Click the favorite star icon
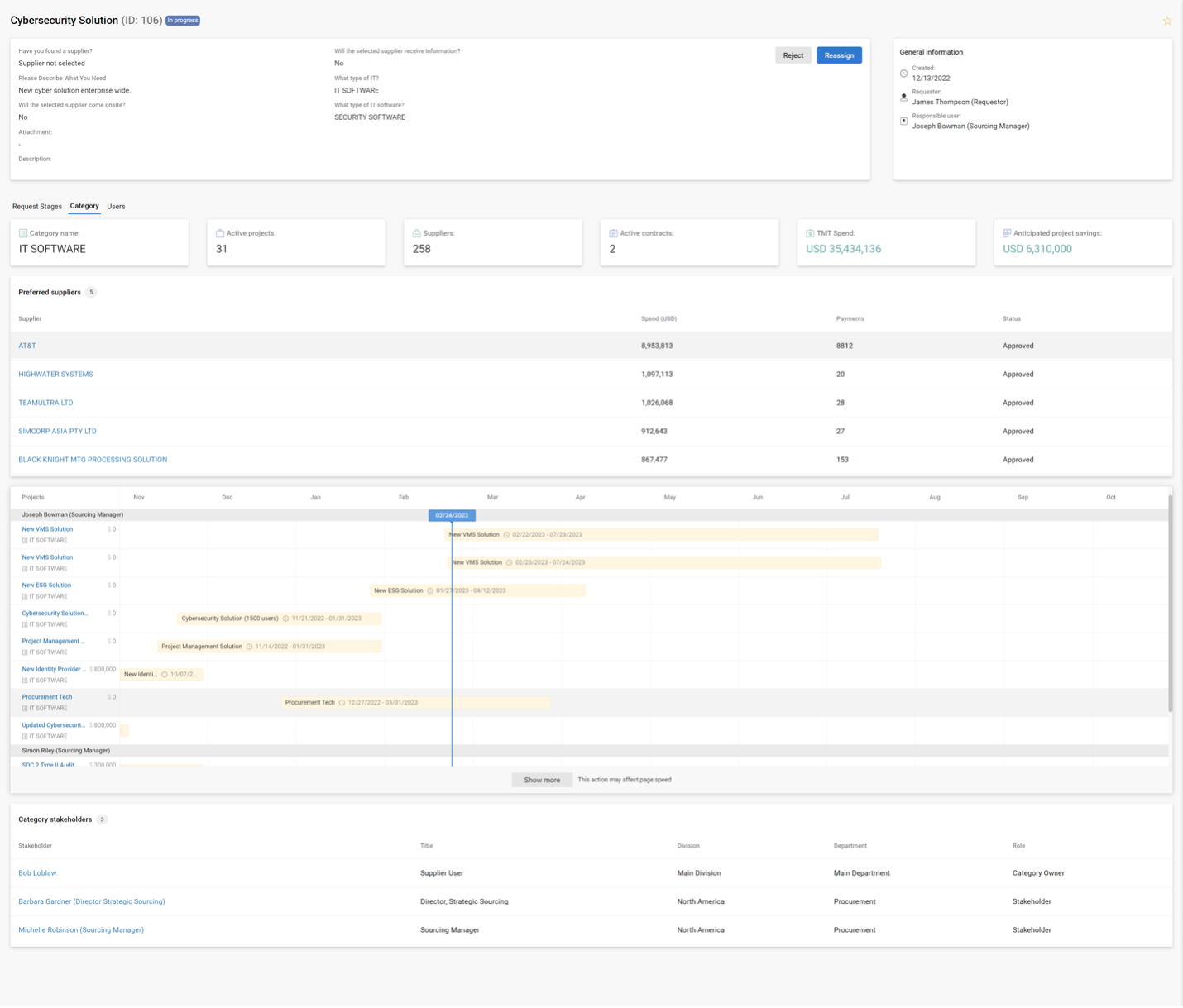 coord(1166,21)
